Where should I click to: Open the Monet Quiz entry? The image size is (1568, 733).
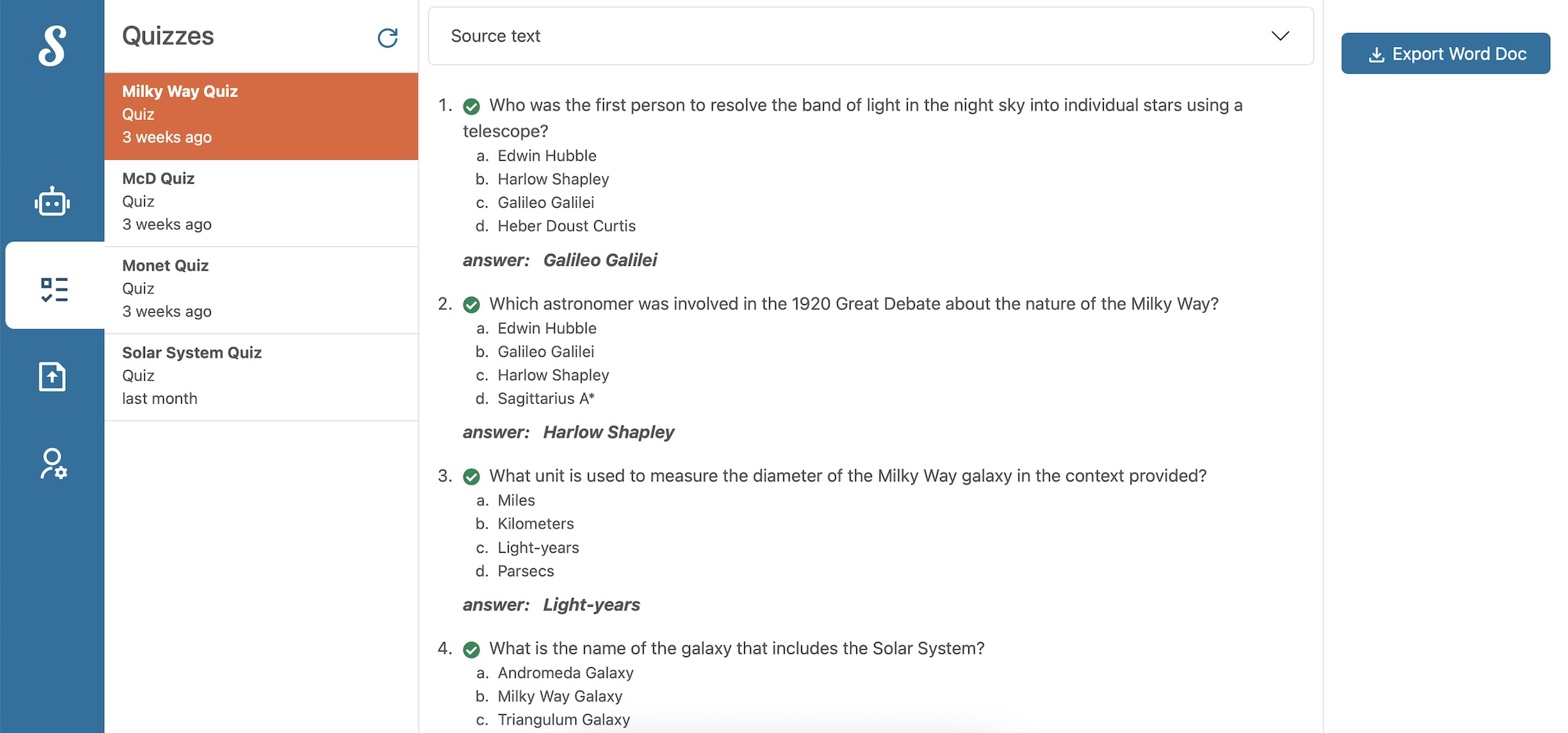pos(261,290)
